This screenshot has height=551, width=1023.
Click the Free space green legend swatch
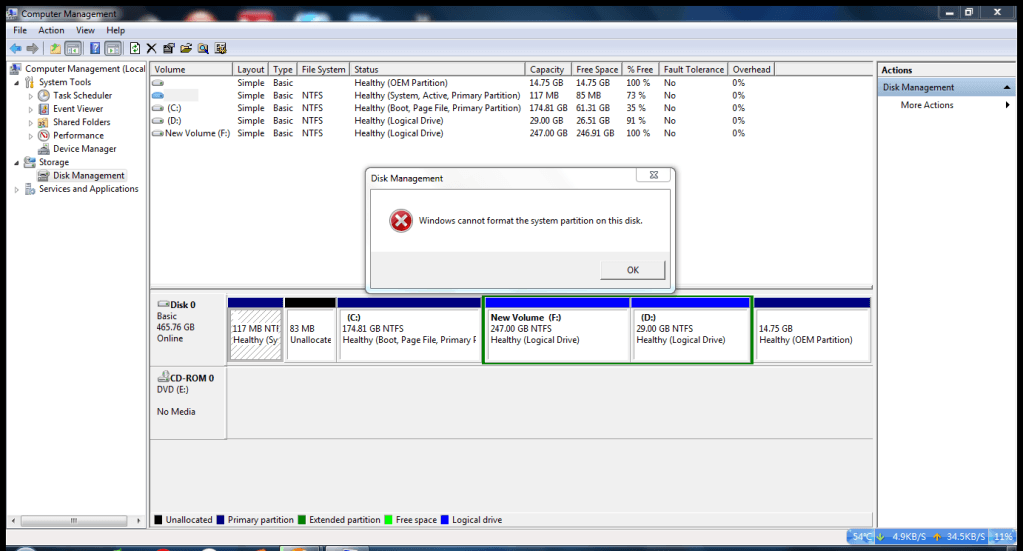tap(388, 520)
